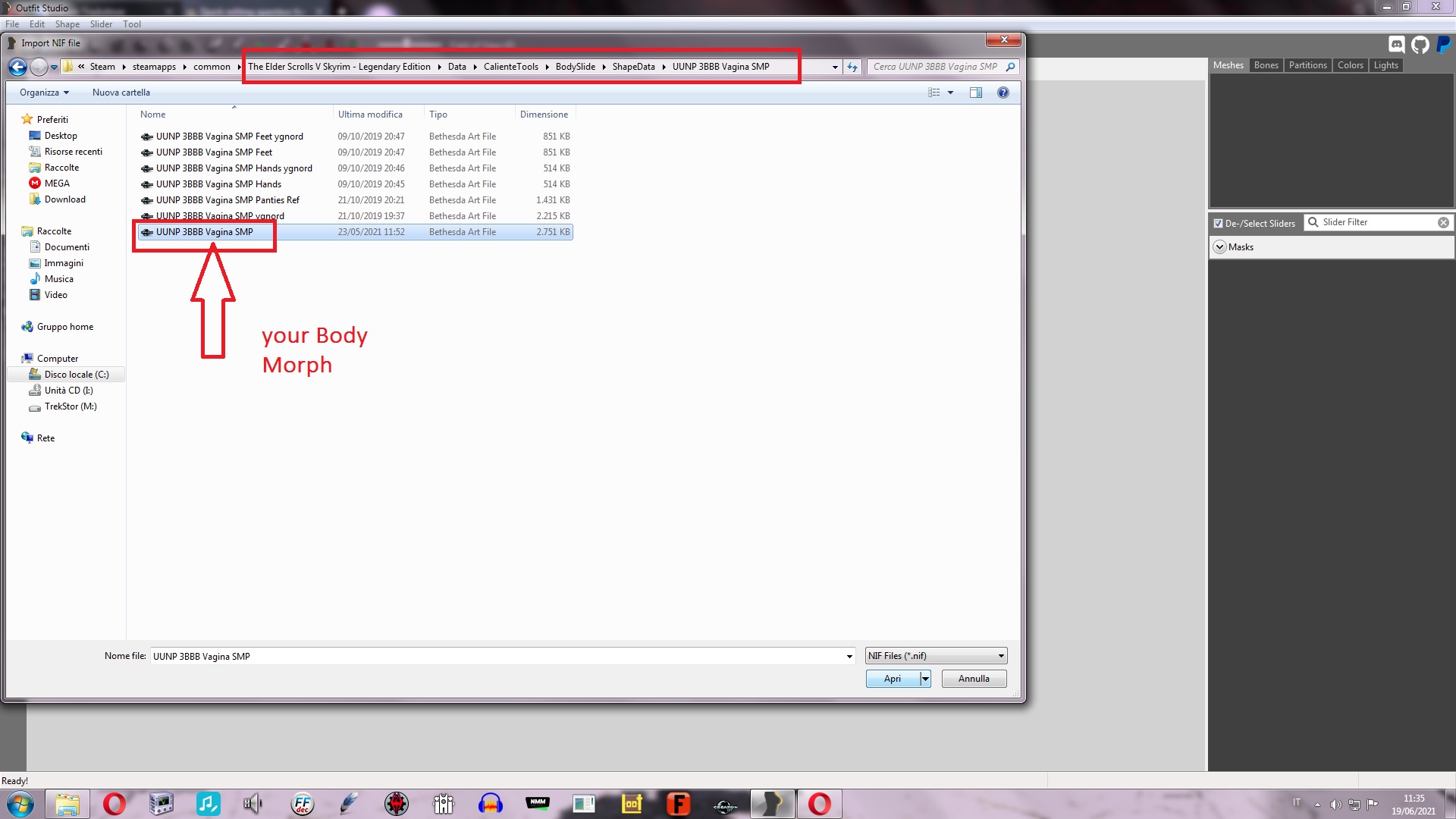The image size is (1456, 819).
Task: Expand the Masks section
Action: (1219, 247)
